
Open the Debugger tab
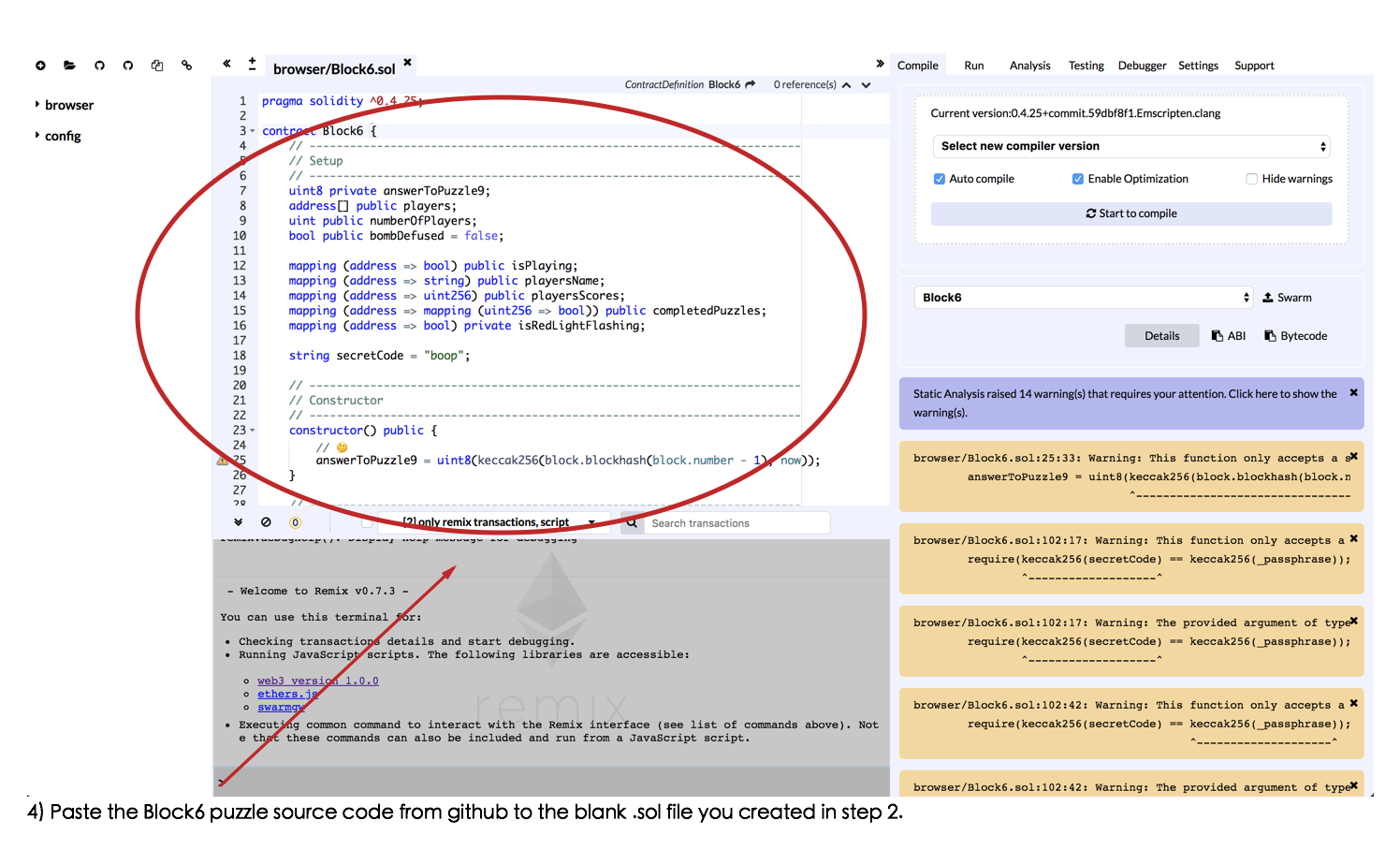[x=1143, y=66]
